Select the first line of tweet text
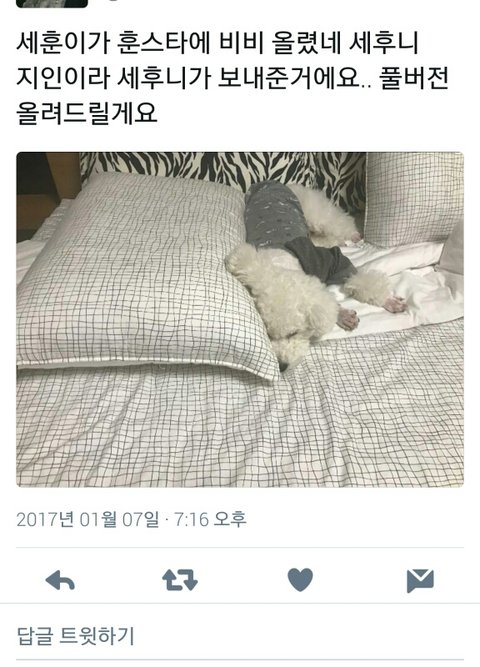This screenshot has height=667, width=480. [x=218, y=44]
